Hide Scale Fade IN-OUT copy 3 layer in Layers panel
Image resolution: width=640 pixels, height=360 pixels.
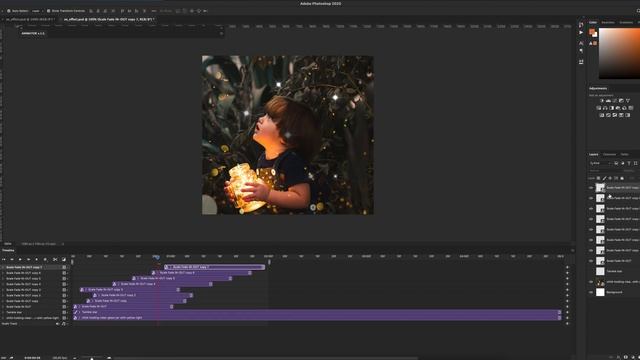(591, 229)
